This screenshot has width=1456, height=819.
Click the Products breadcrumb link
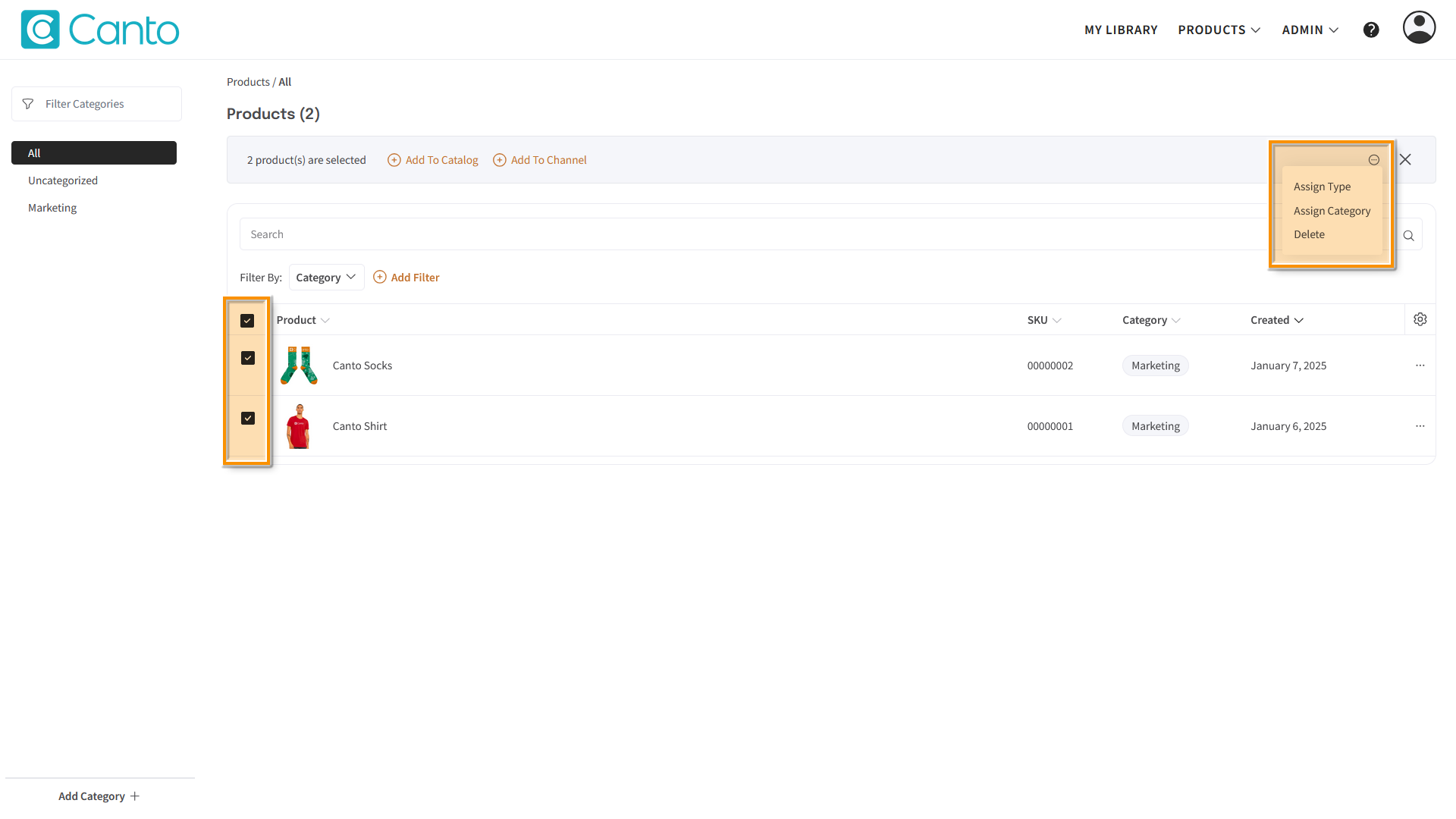pos(248,82)
